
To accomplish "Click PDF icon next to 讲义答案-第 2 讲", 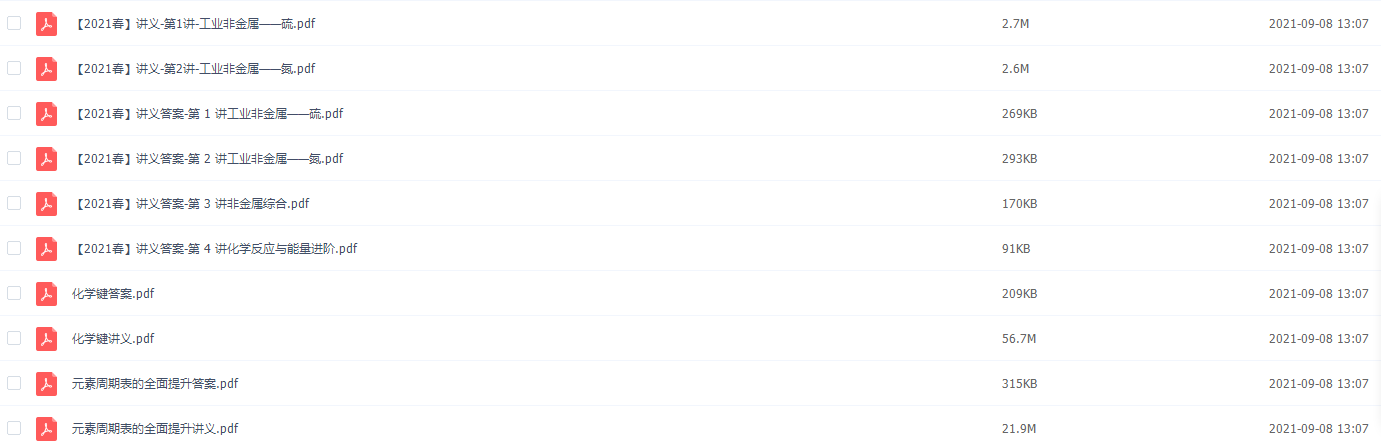I will [x=46, y=159].
